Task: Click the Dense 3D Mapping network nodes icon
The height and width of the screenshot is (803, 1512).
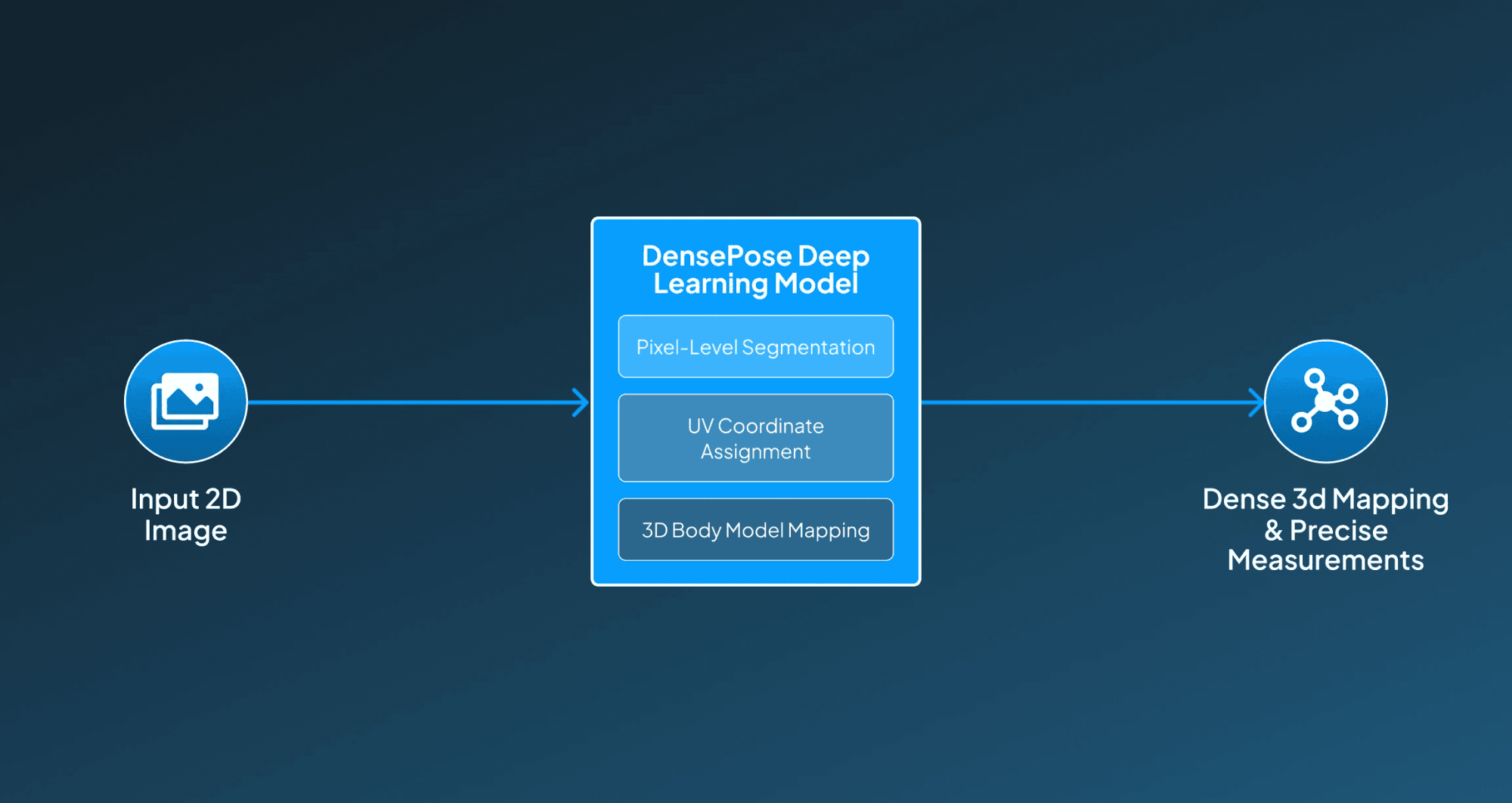Action: pyautogui.click(x=1325, y=401)
